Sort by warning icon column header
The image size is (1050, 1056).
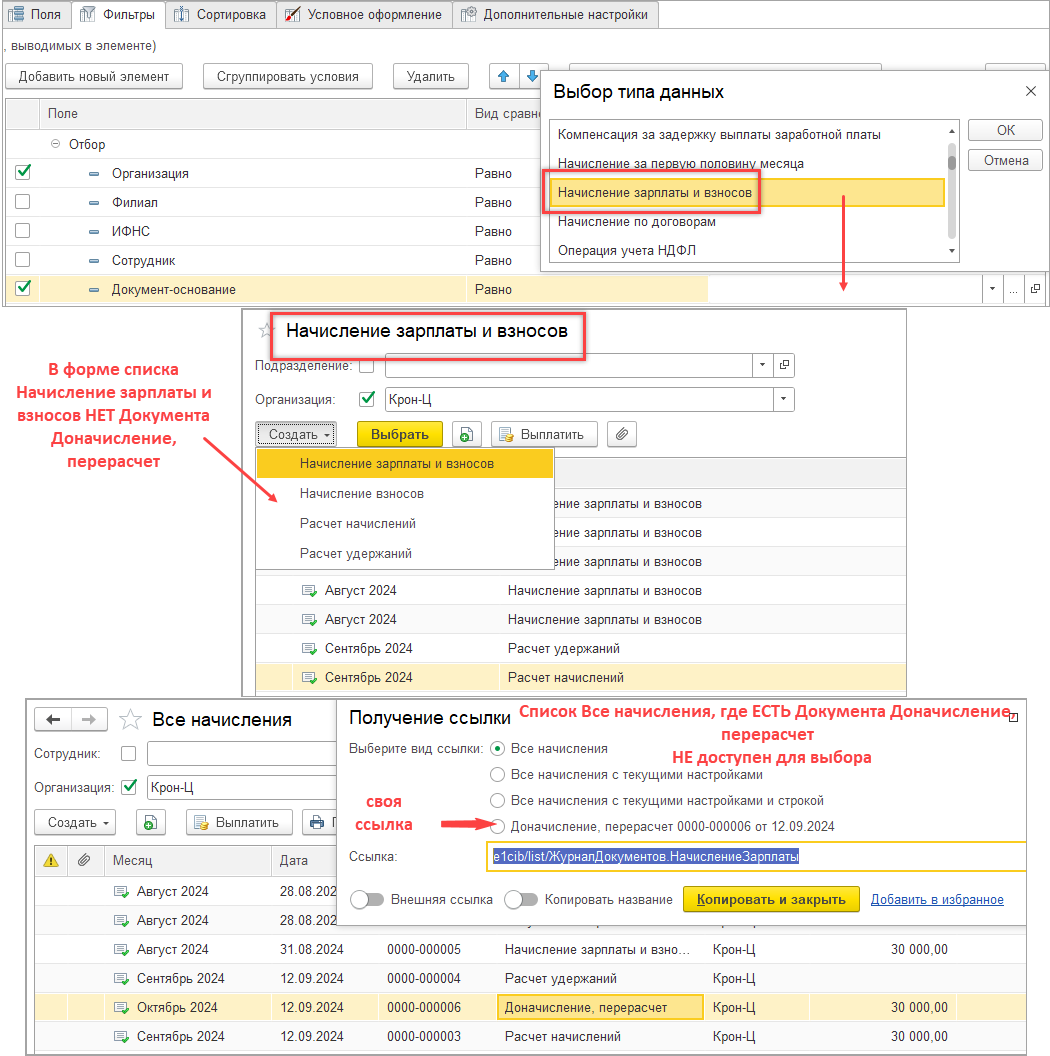[51, 861]
